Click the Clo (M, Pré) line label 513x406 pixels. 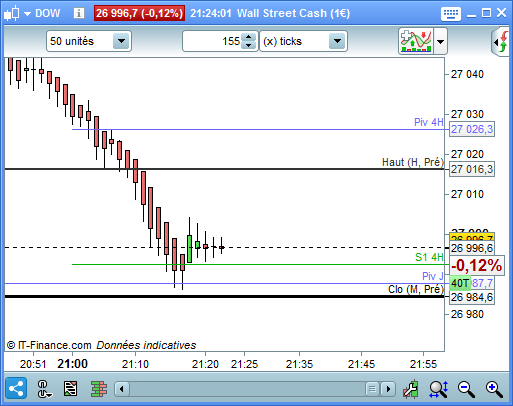(416, 289)
